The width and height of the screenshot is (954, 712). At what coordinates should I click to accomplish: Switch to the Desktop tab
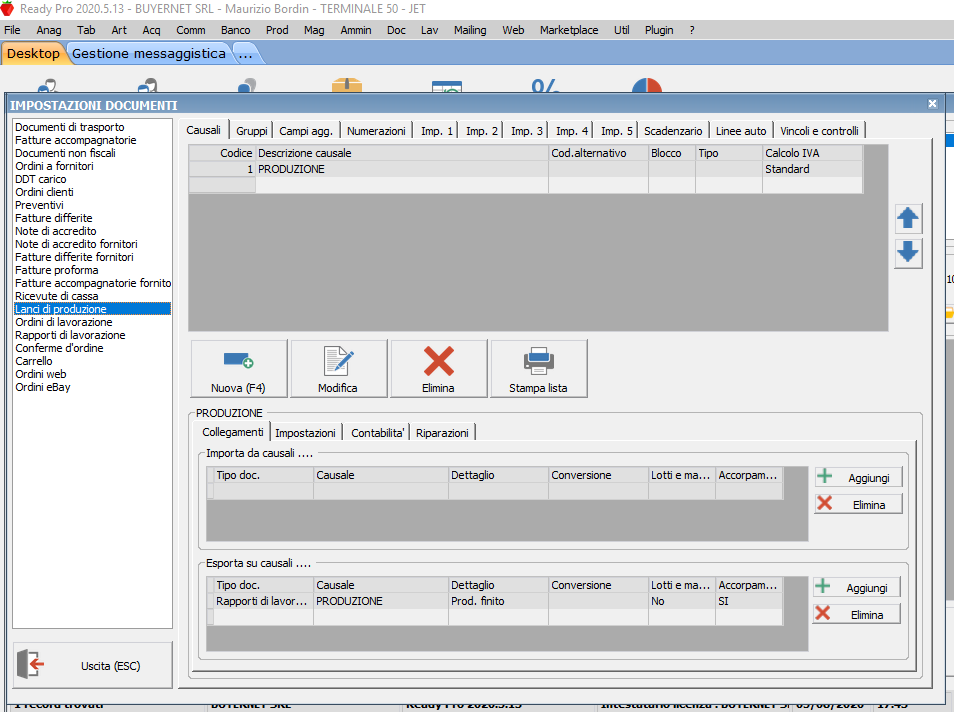[33, 54]
